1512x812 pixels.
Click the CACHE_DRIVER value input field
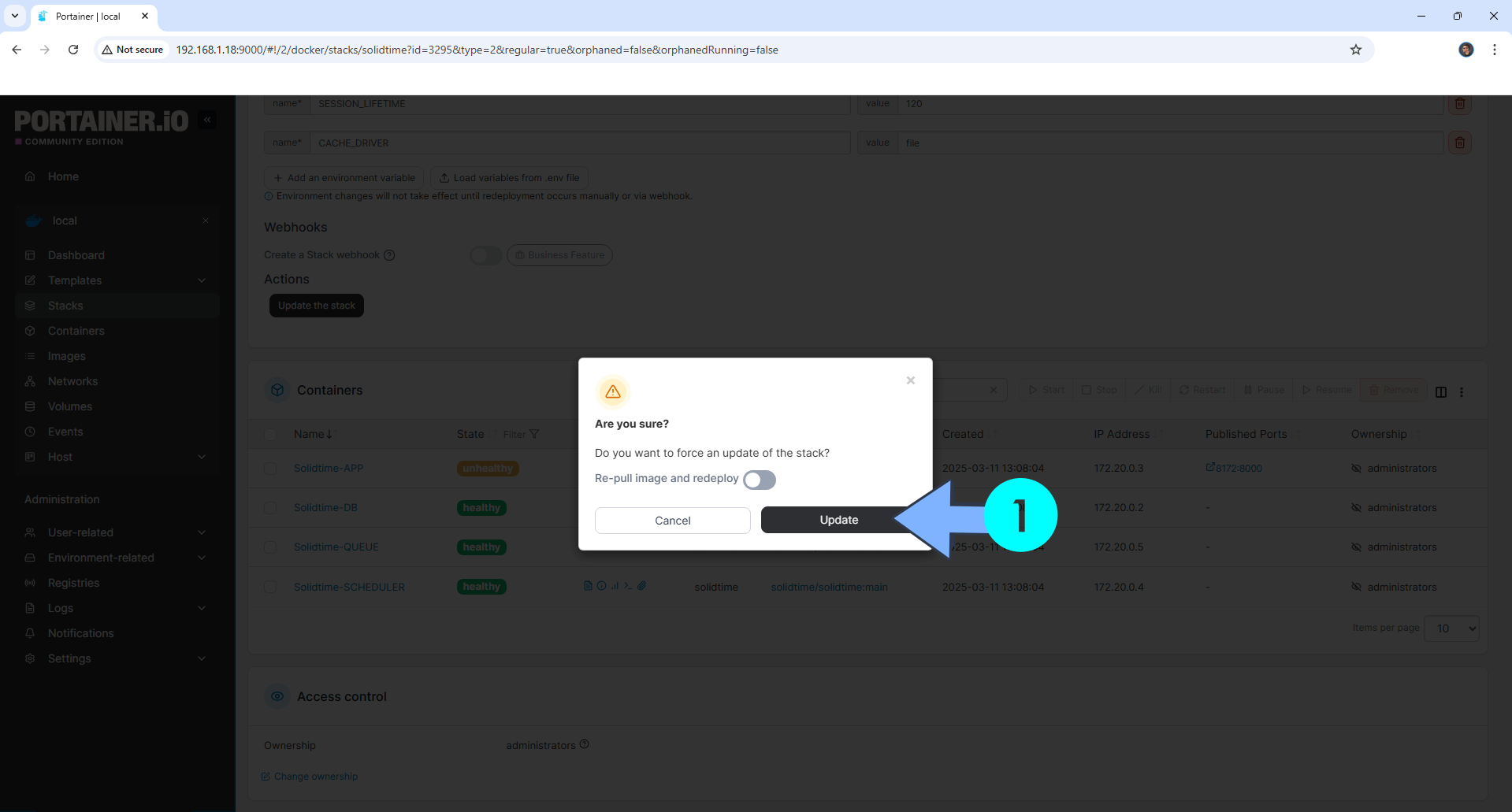[1170, 143]
